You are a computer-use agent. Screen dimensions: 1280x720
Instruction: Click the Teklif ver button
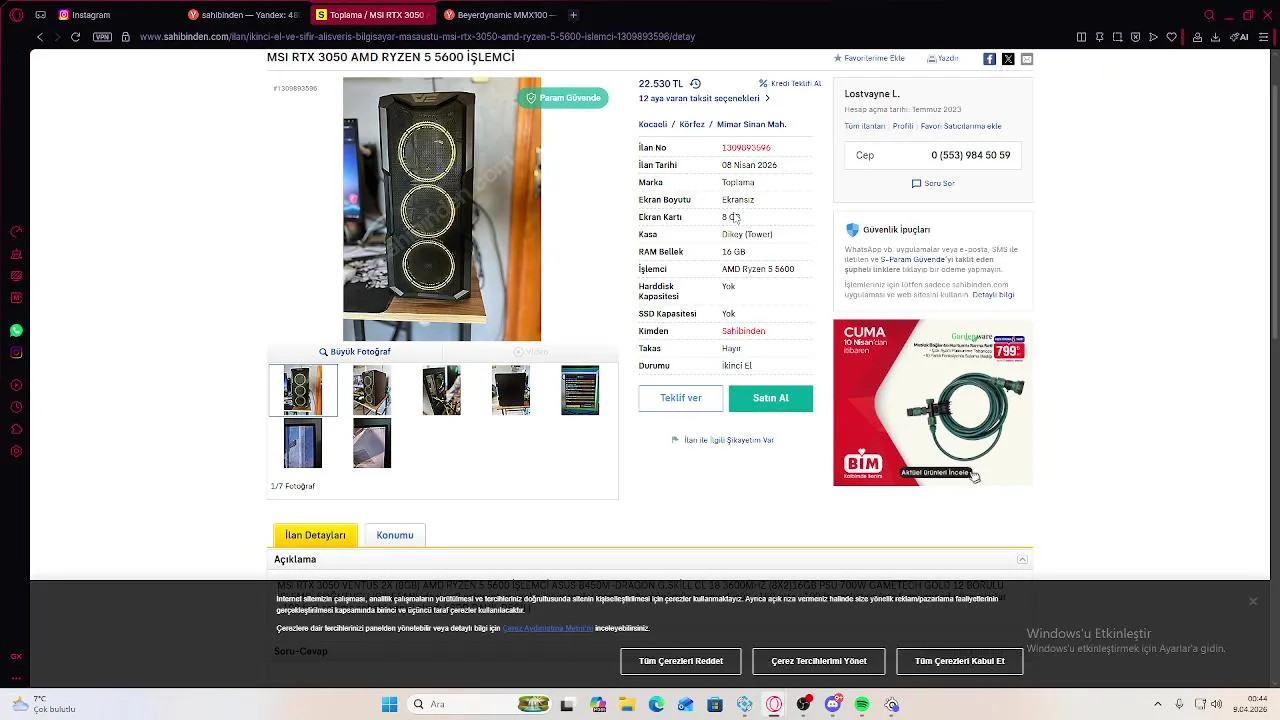[x=681, y=398]
